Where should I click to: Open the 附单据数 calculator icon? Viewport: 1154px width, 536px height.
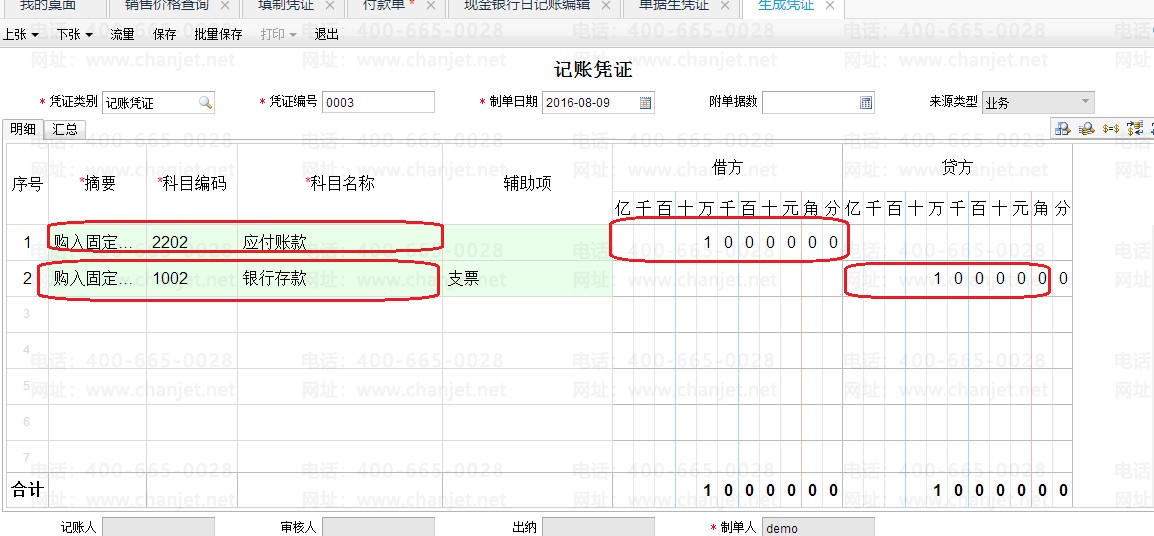(866, 103)
